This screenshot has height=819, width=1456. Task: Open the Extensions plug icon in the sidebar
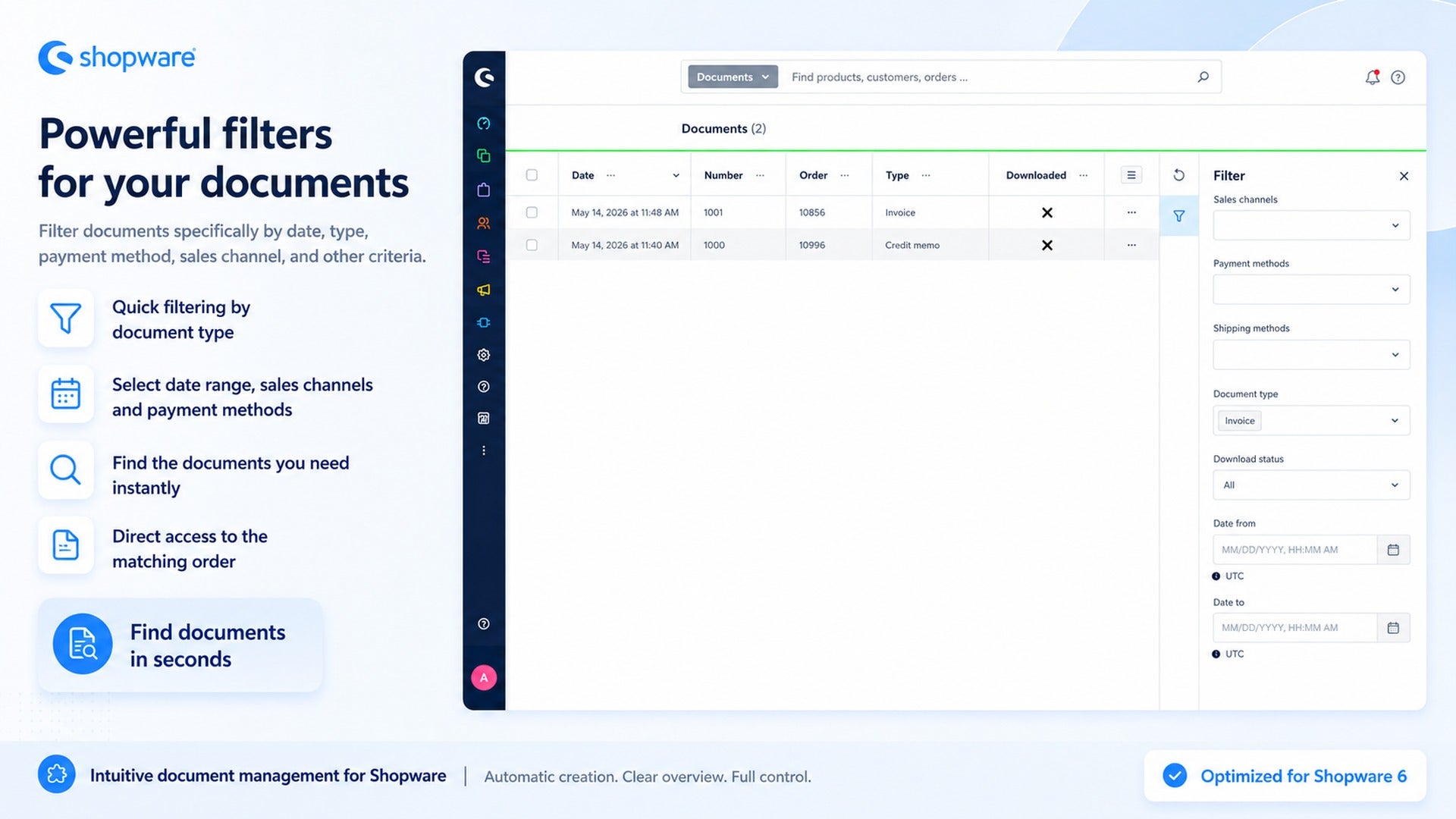click(x=484, y=322)
